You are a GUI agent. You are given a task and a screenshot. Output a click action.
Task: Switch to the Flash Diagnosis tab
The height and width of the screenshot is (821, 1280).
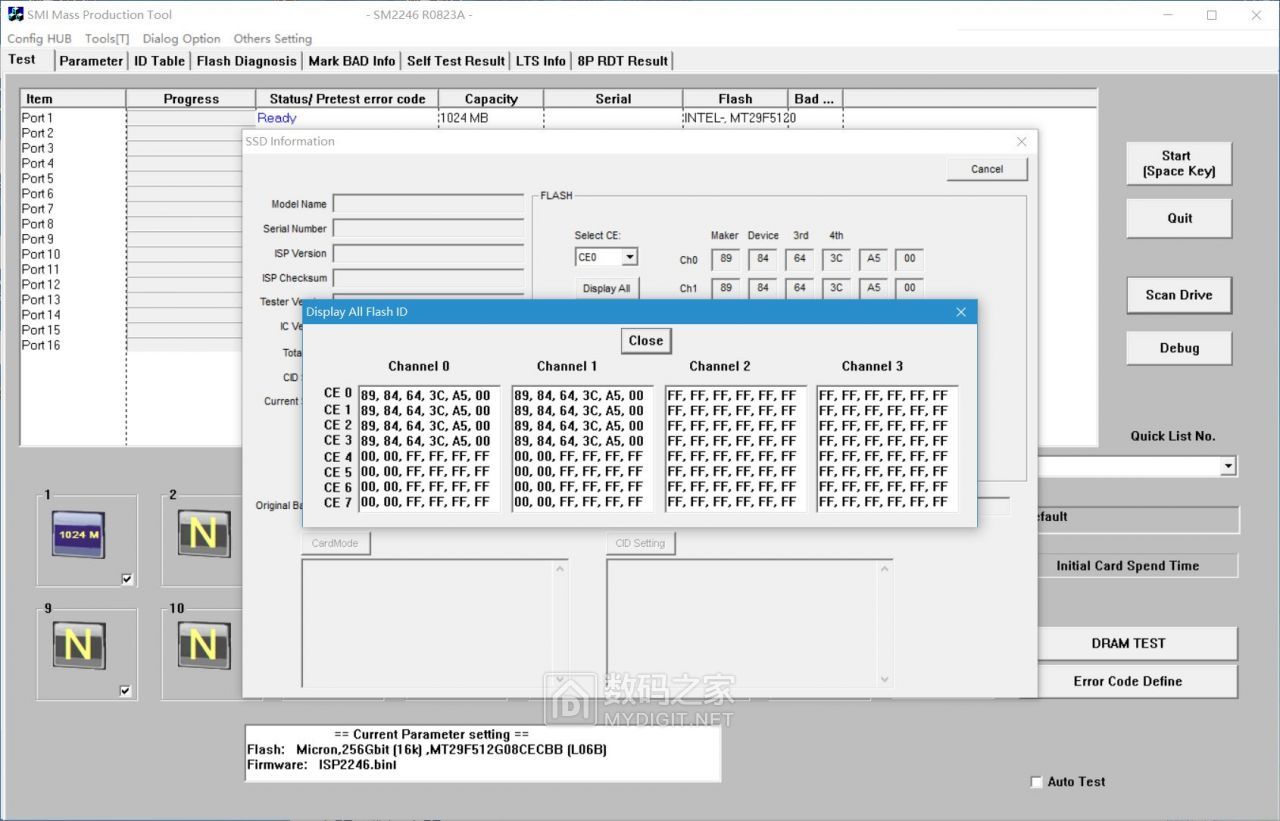tap(247, 61)
